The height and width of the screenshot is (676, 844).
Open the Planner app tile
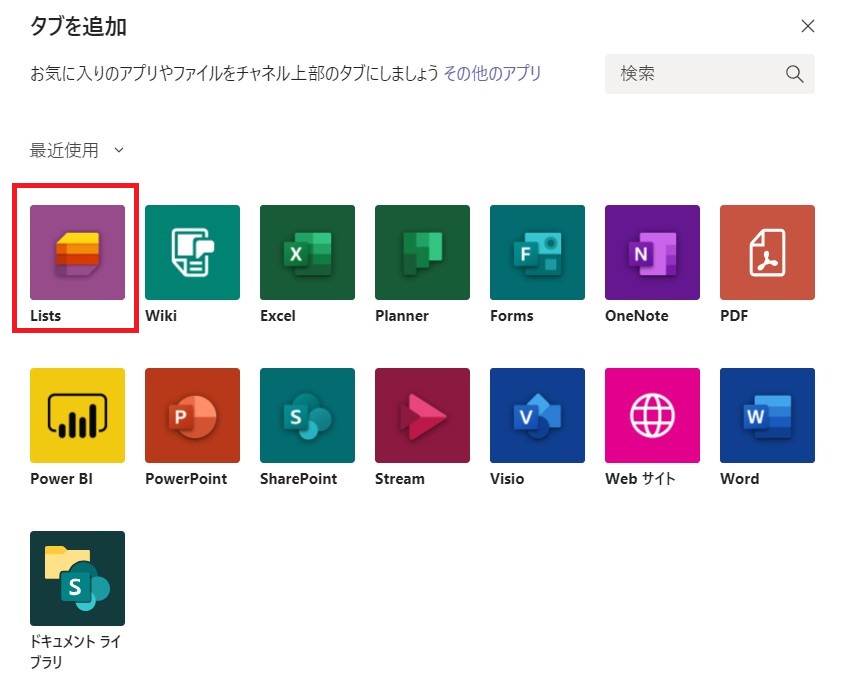pyautogui.click(x=423, y=252)
